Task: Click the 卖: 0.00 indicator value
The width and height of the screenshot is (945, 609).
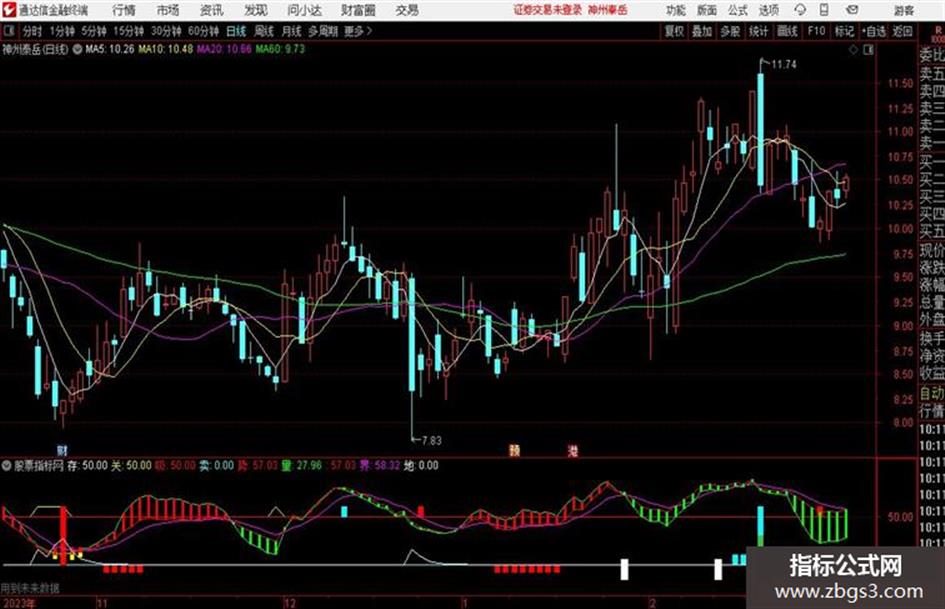Action: tap(216, 465)
